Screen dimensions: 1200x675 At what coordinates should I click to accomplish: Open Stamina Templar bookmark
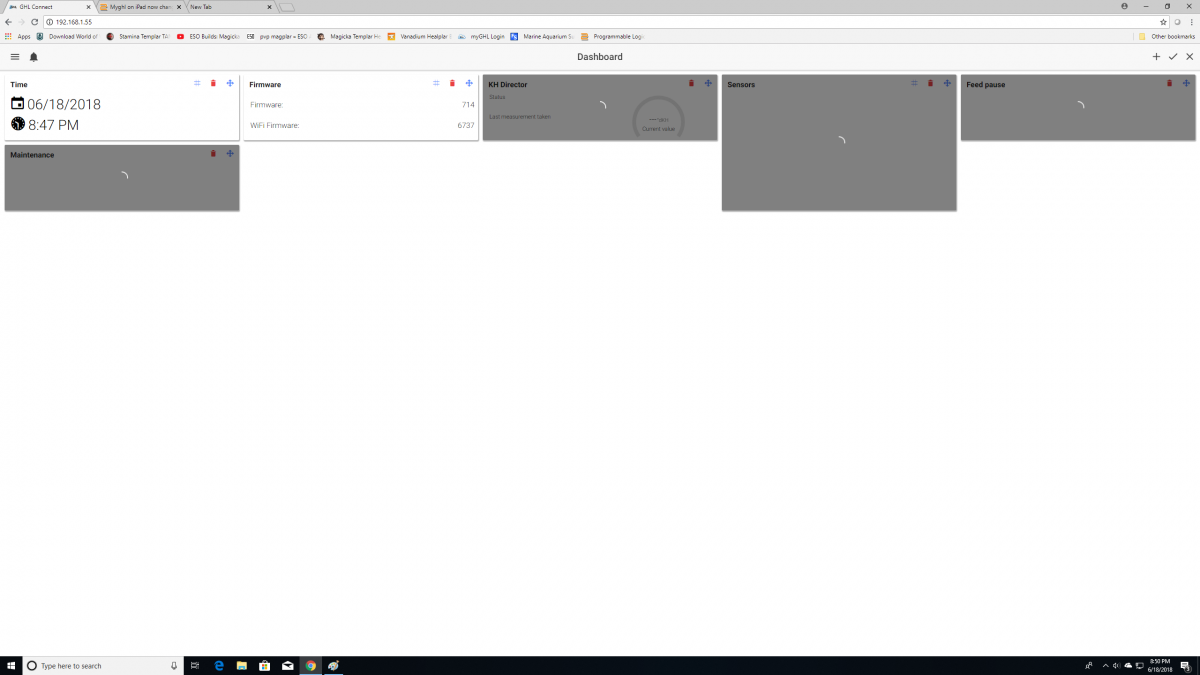(138, 36)
